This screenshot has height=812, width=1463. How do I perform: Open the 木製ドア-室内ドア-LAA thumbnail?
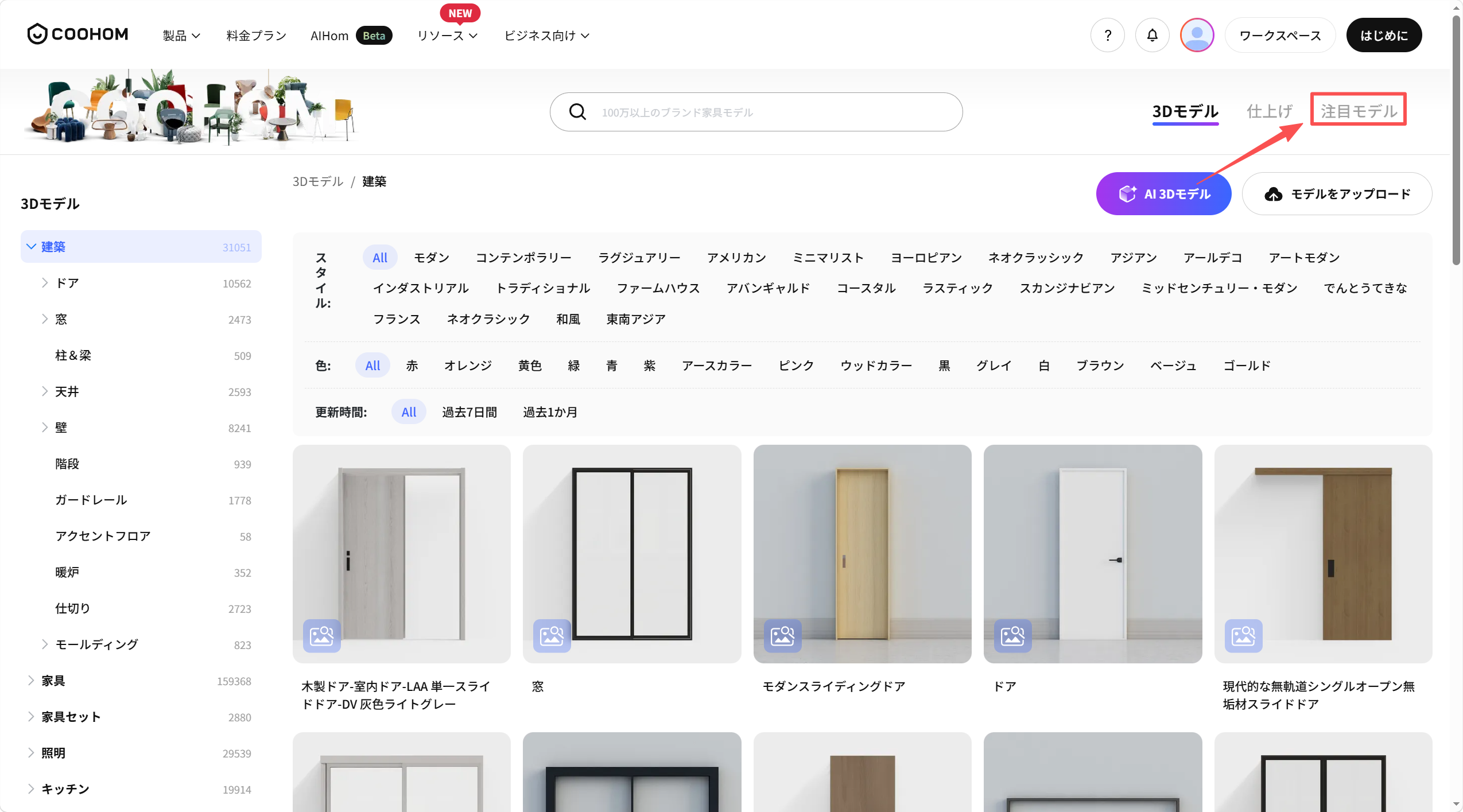click(x=401, y=554)
